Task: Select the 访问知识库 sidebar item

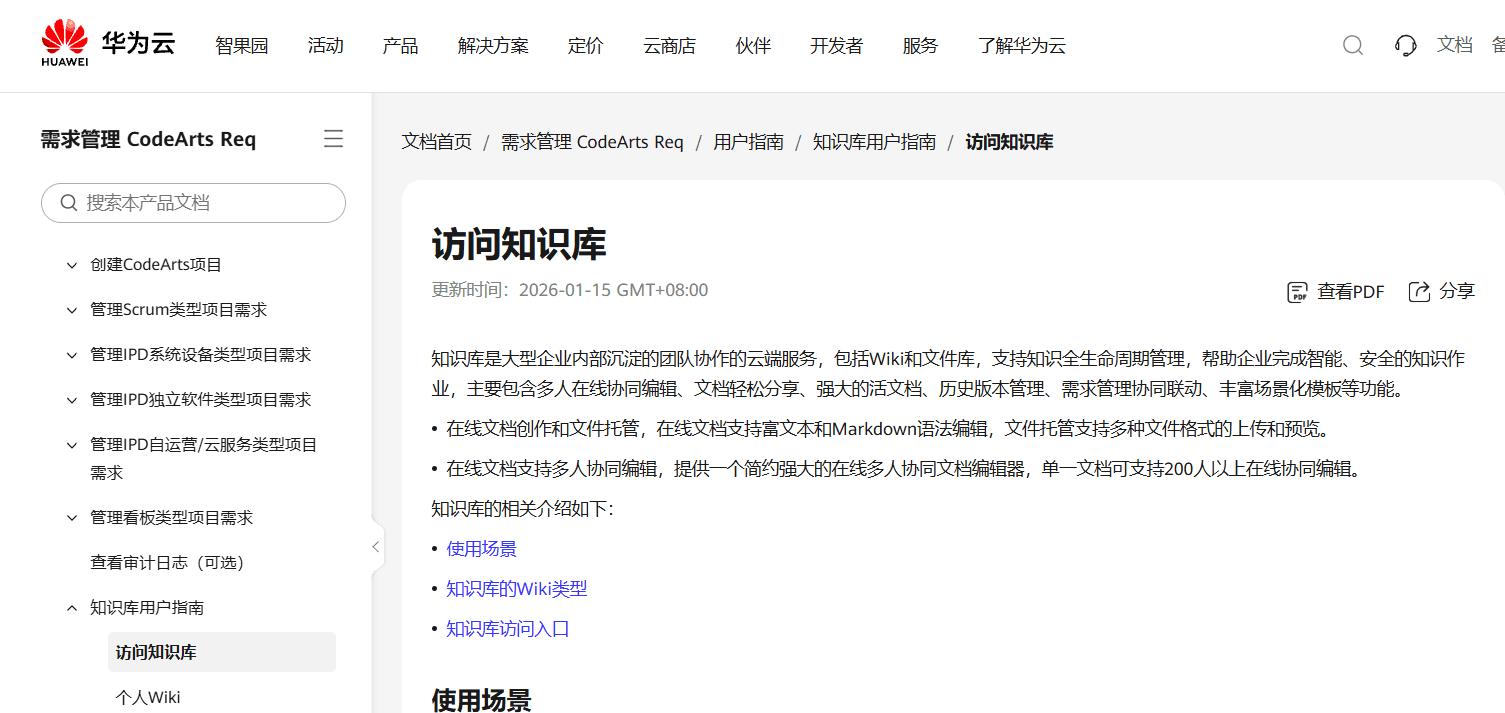Action: [x=222, y=652]
